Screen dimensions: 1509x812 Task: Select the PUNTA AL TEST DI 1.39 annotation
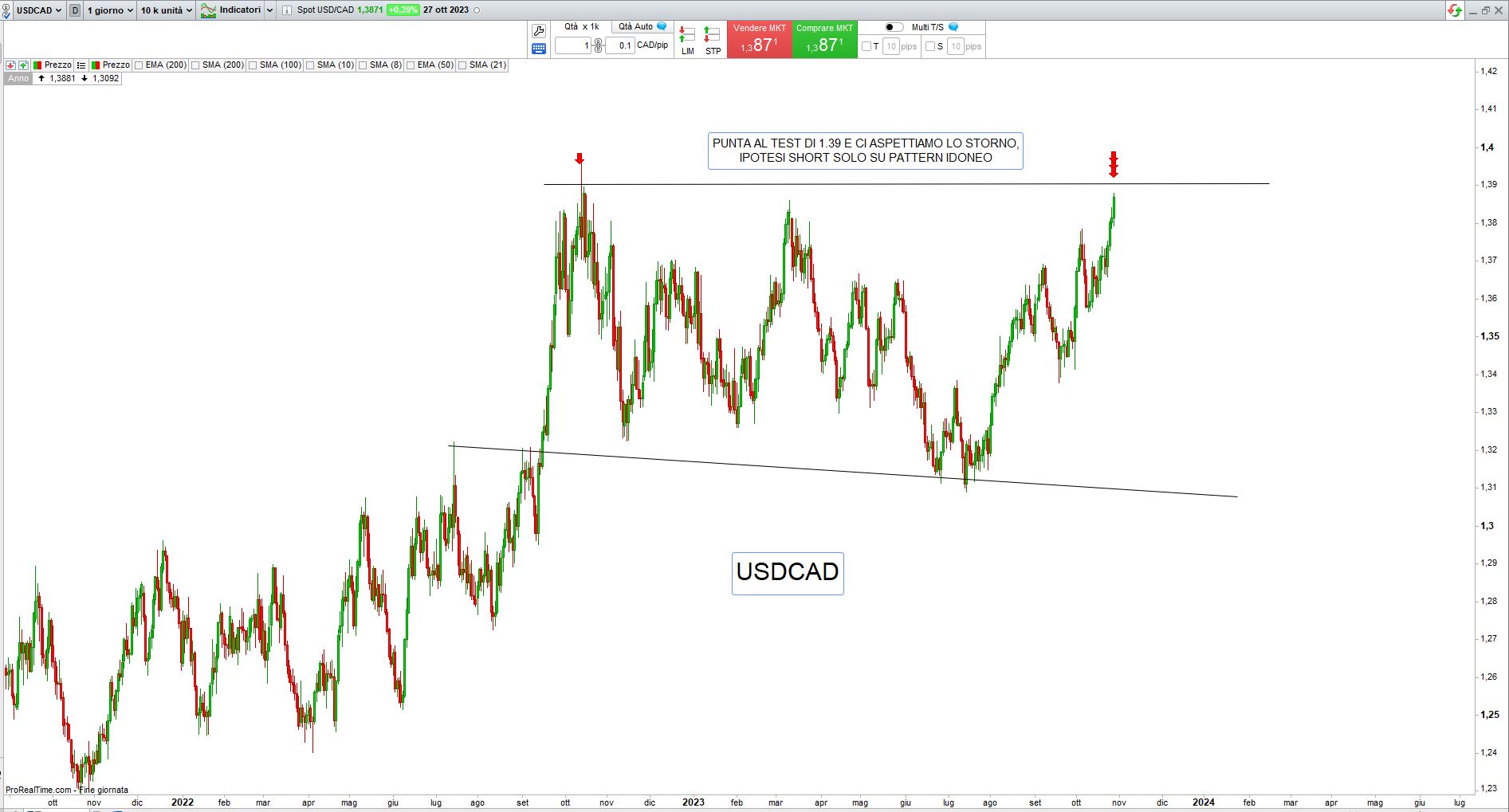pyautogui.click(x=866, y=151)
